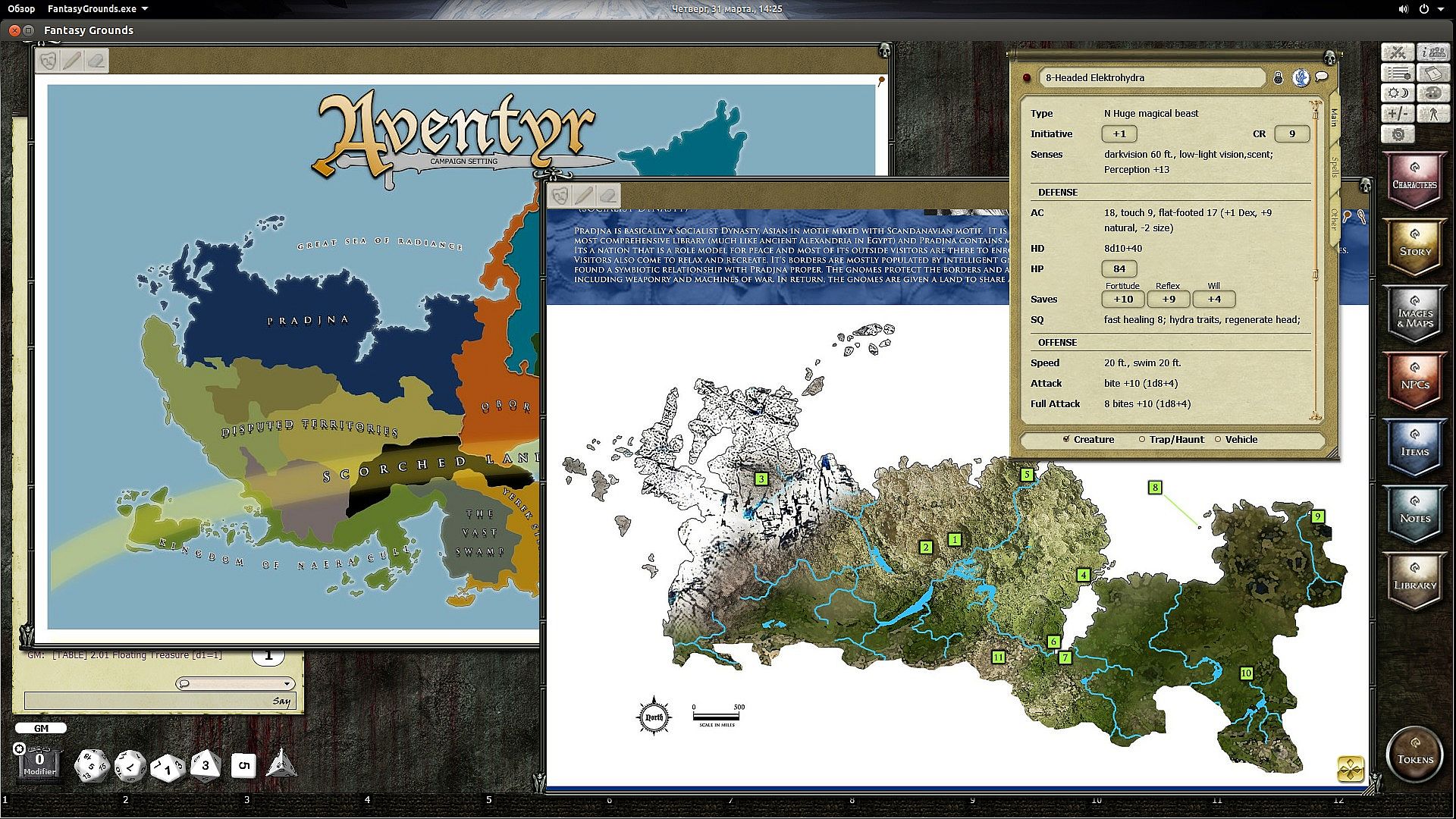Select the Vehicle radio button
Image resolution: width=1456 pixels, height=819 pixels.
pos(1218,439)
